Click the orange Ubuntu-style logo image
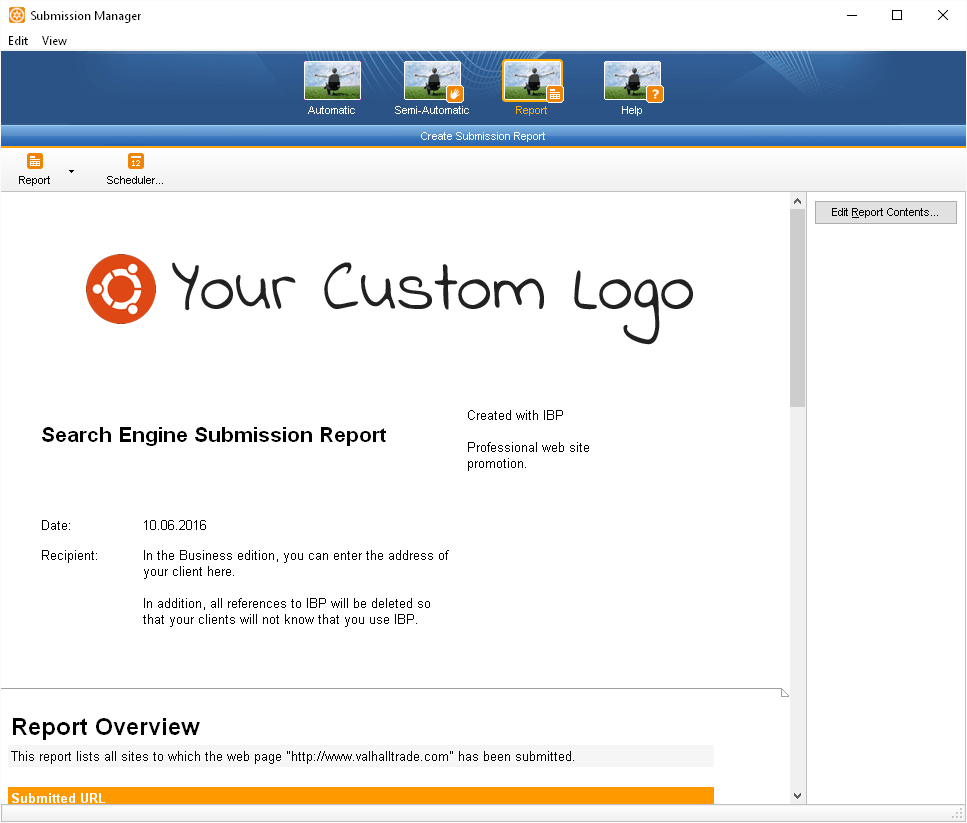This screenshot has width=967, height=823. [x=121, y=289]
